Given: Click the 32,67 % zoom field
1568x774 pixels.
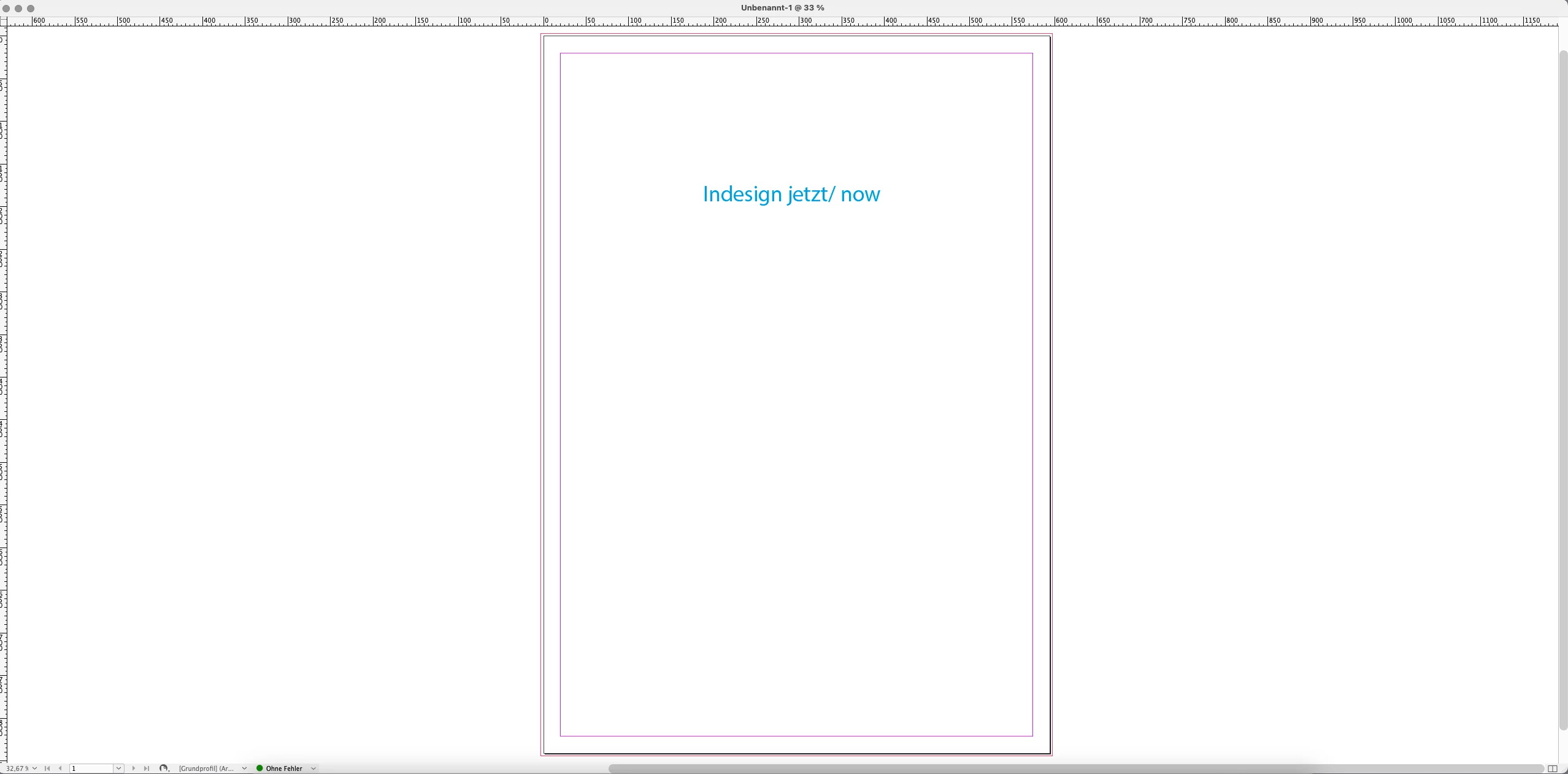Looking at the screenshot, I should coord(17,768).
